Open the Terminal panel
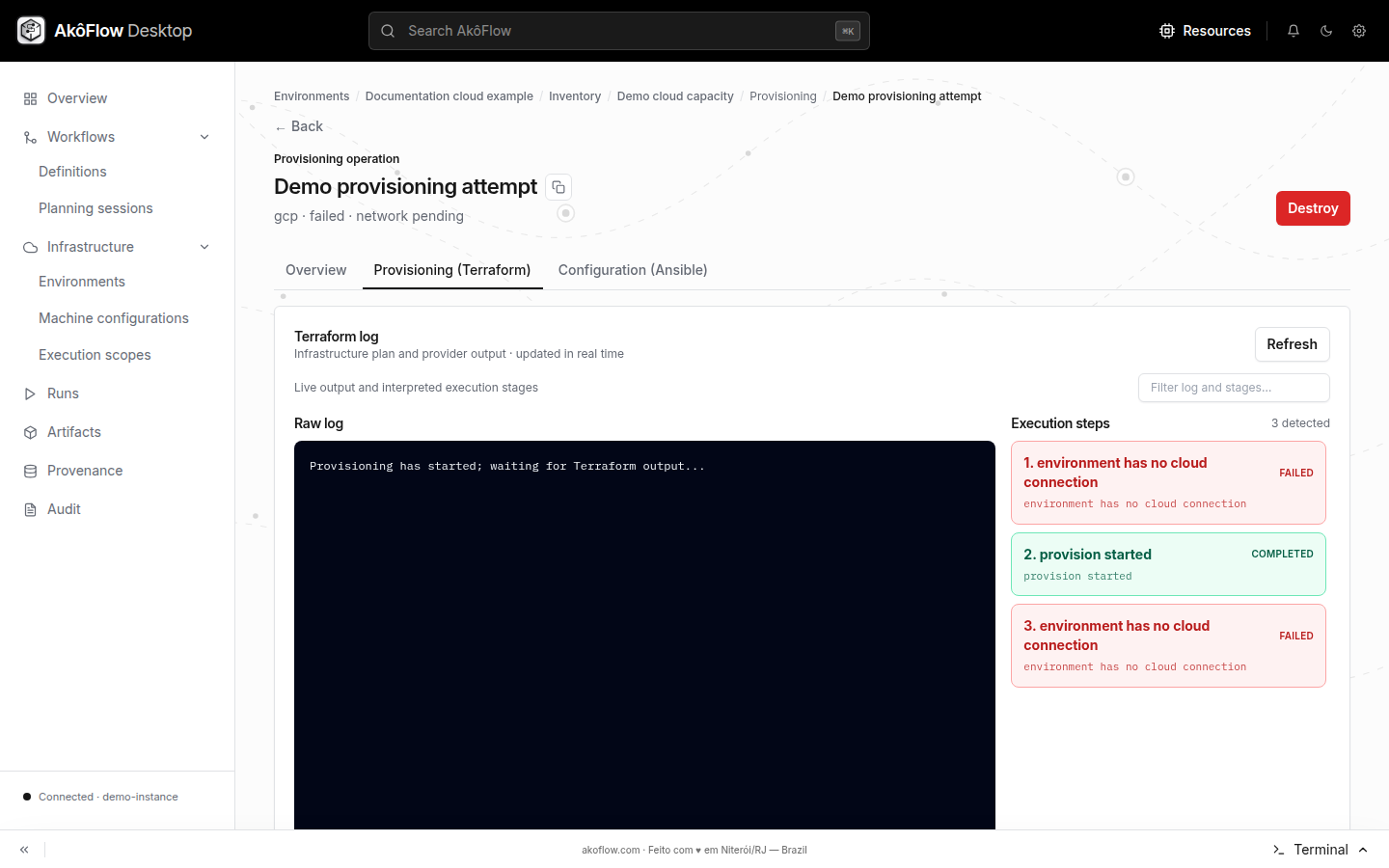 1321,850
